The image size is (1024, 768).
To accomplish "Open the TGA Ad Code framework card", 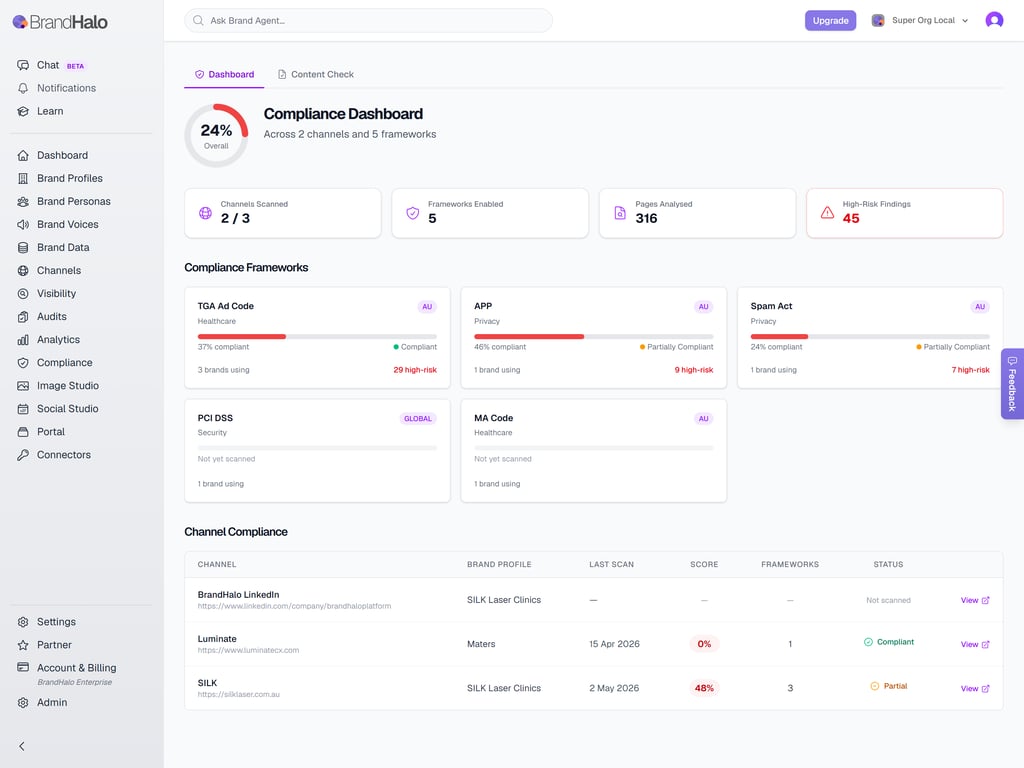I will click(x=317, y=338).
